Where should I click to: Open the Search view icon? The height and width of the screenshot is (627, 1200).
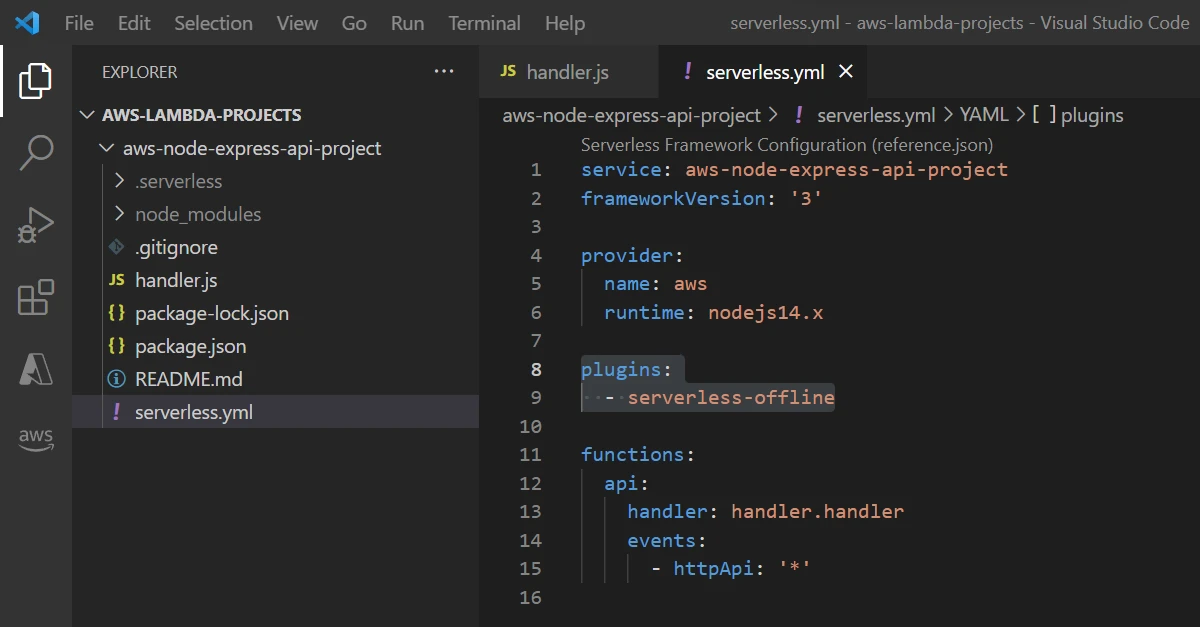coord(35,153)
